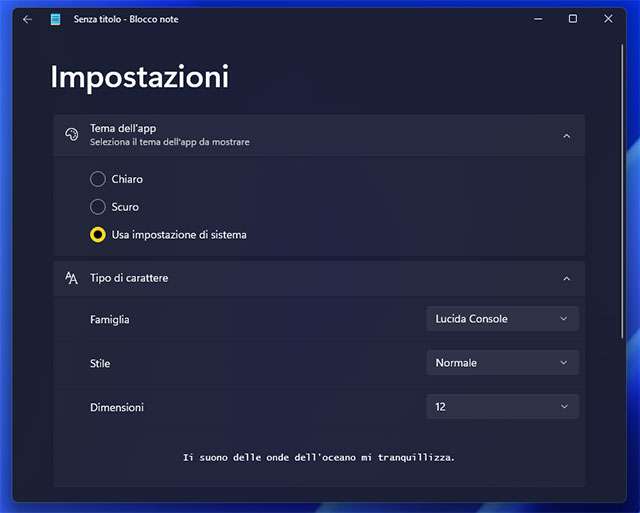Collapse the Tipo di carattere section chevron

click(566, 278)
